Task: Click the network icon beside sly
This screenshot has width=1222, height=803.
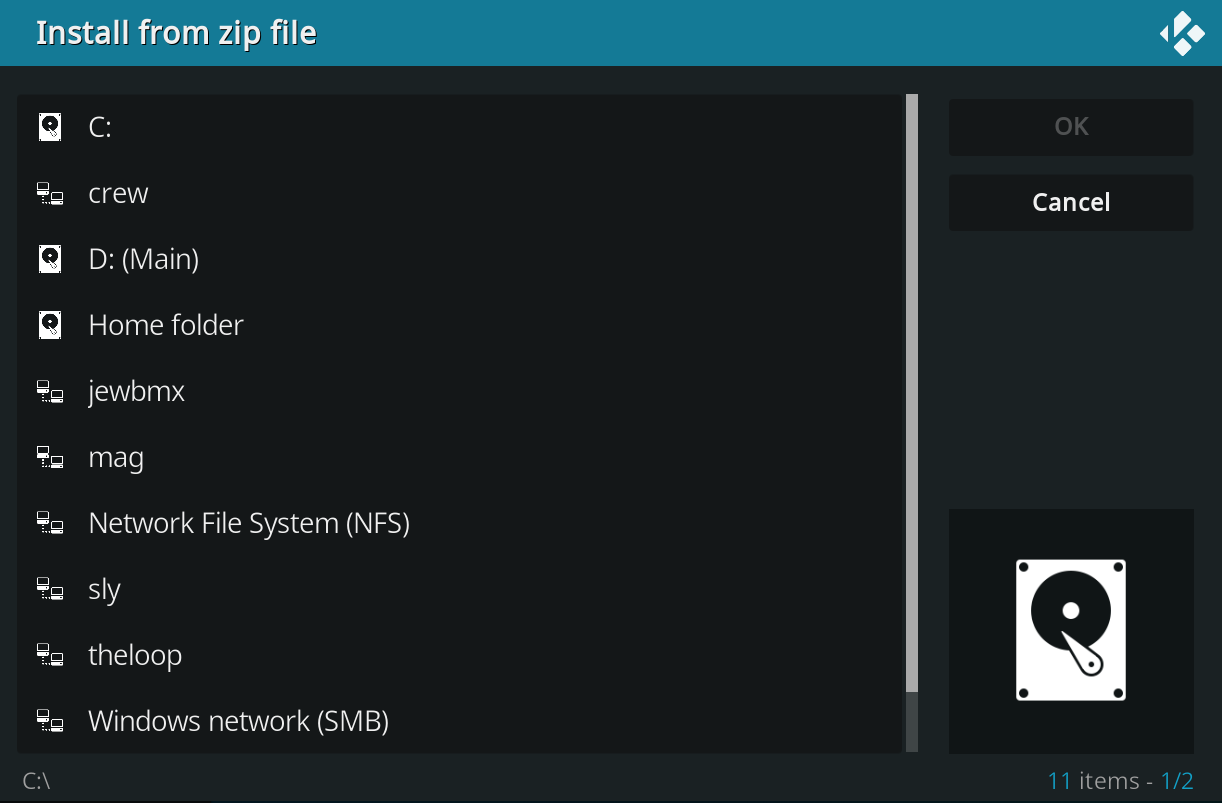Action: point(50,589)
